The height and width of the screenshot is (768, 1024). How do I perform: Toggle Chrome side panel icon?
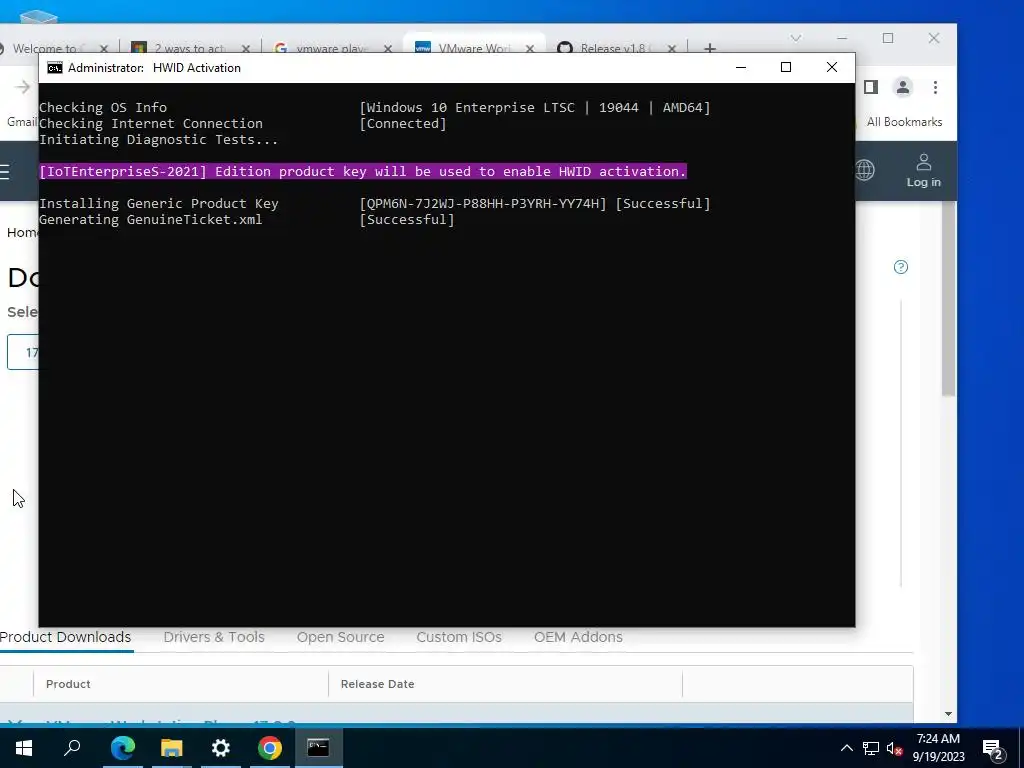[871, 87]
